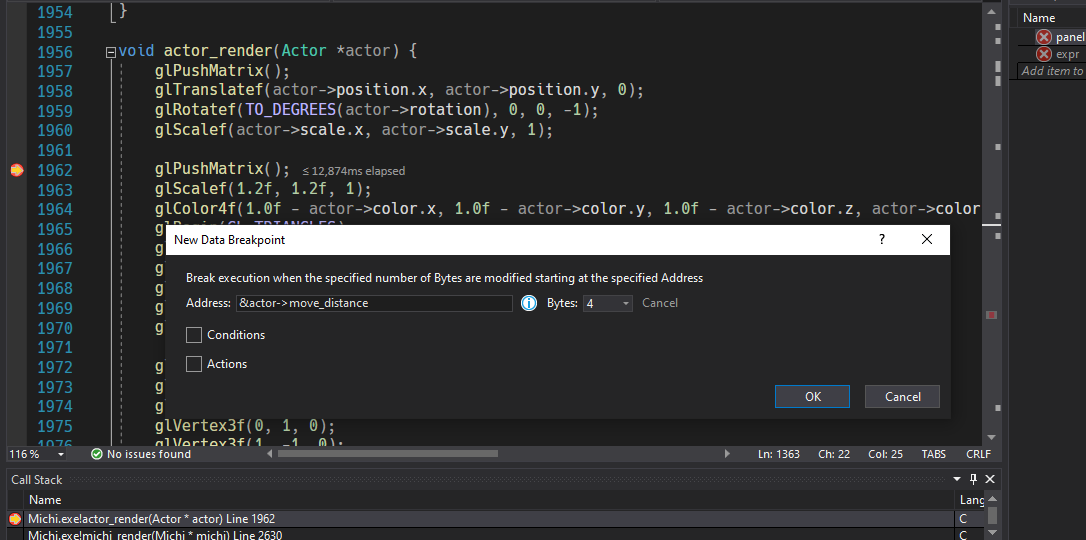This screenshot has width=1086, height=540.
Task: Click Name column header in Watch panel
Action: 1039,18
